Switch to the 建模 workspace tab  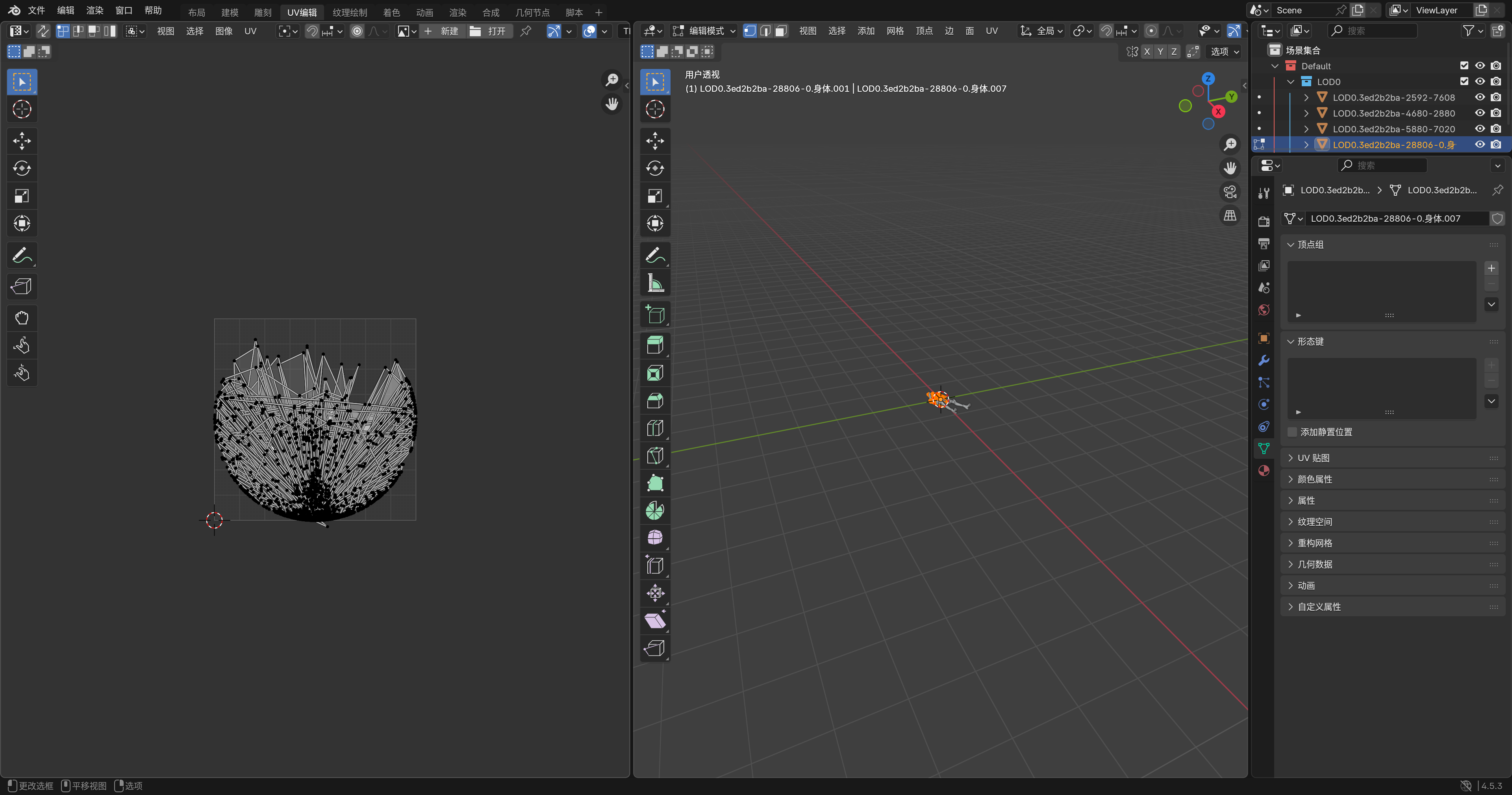(230, 12)
